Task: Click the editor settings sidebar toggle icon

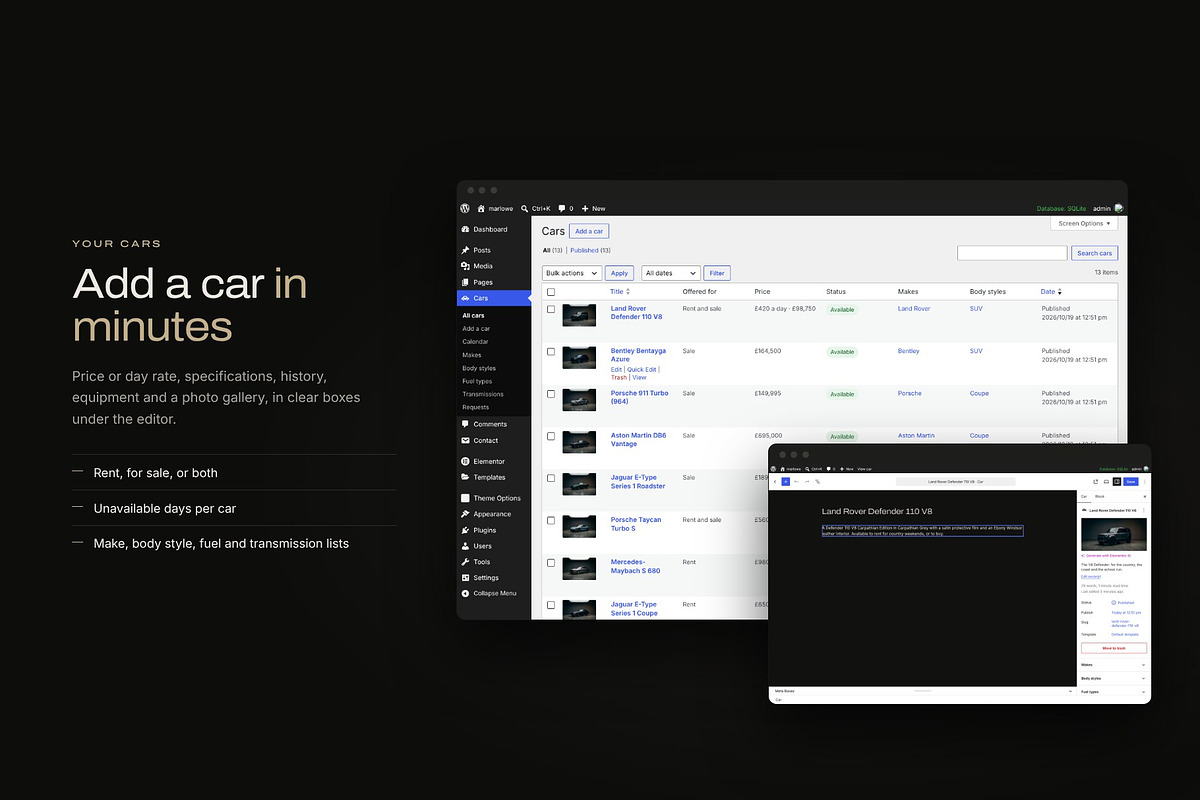Action: (1116, 481)
